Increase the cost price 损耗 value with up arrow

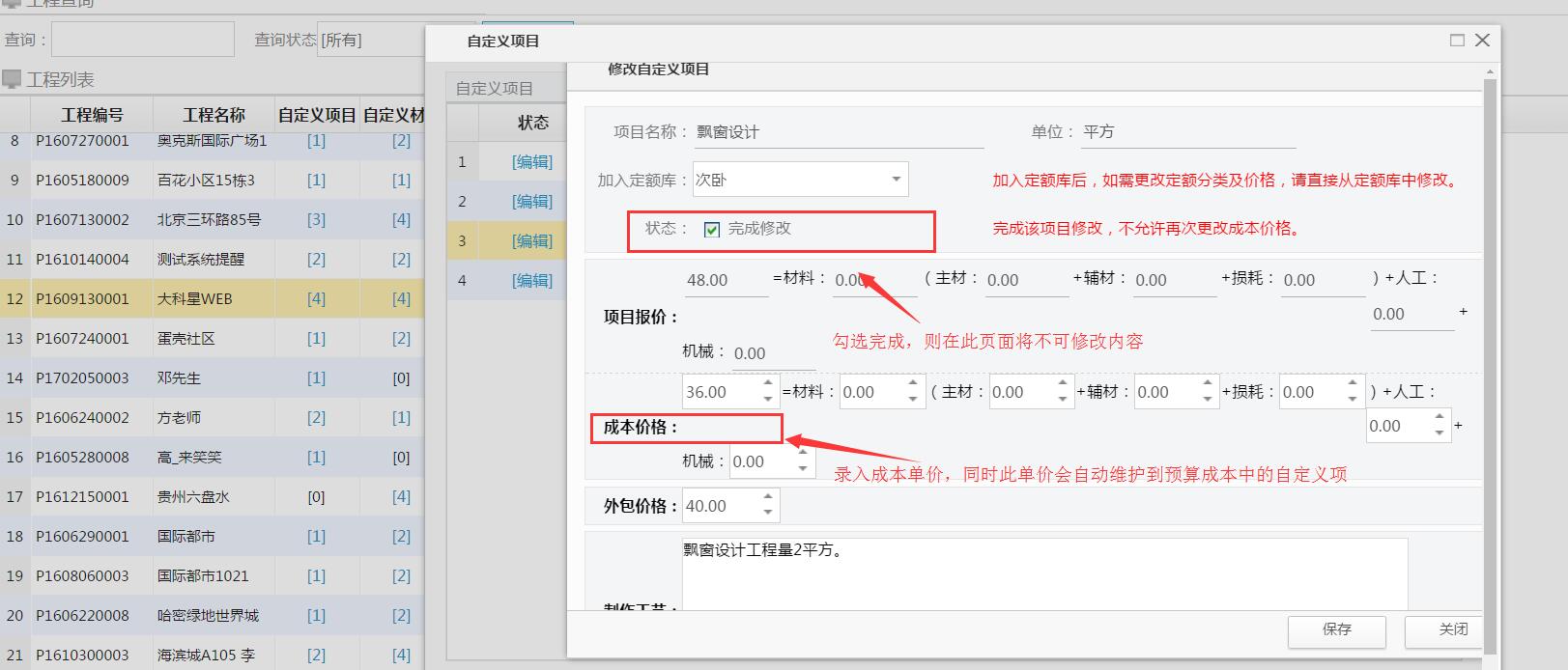(x=1353, y=384)
